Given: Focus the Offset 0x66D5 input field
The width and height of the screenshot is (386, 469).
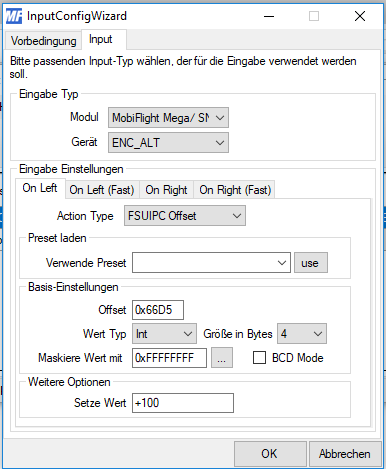Looking at the screenshot, I should [x=158, y=310].
